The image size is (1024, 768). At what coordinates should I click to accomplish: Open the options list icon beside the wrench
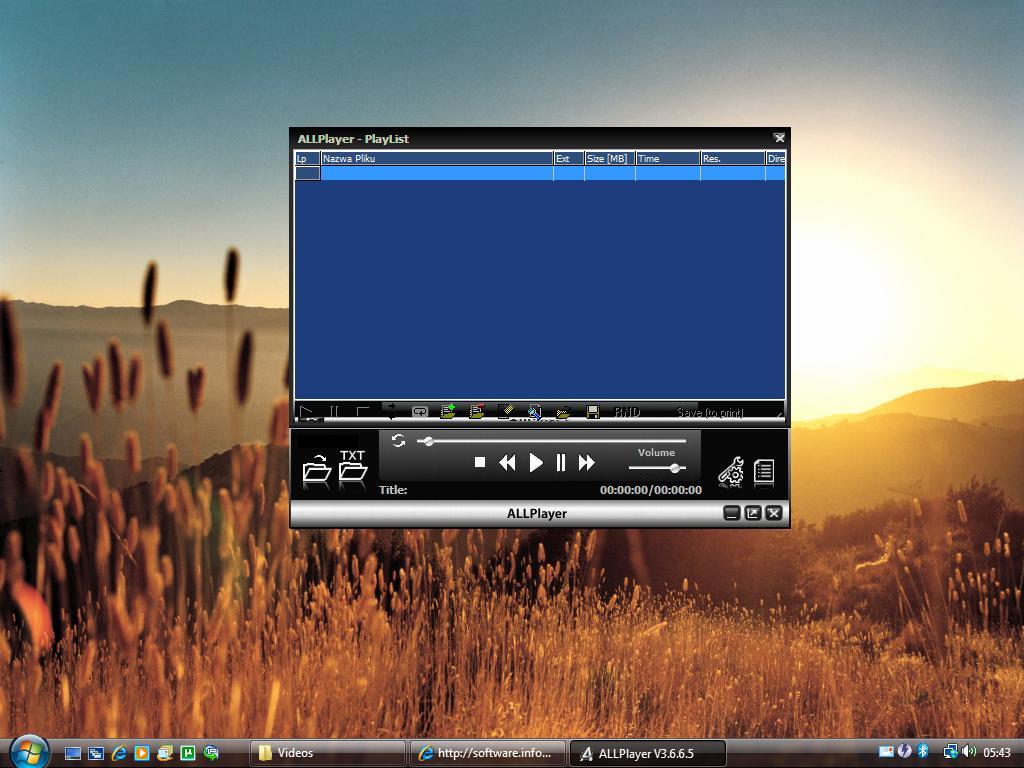tap(763, 470)
